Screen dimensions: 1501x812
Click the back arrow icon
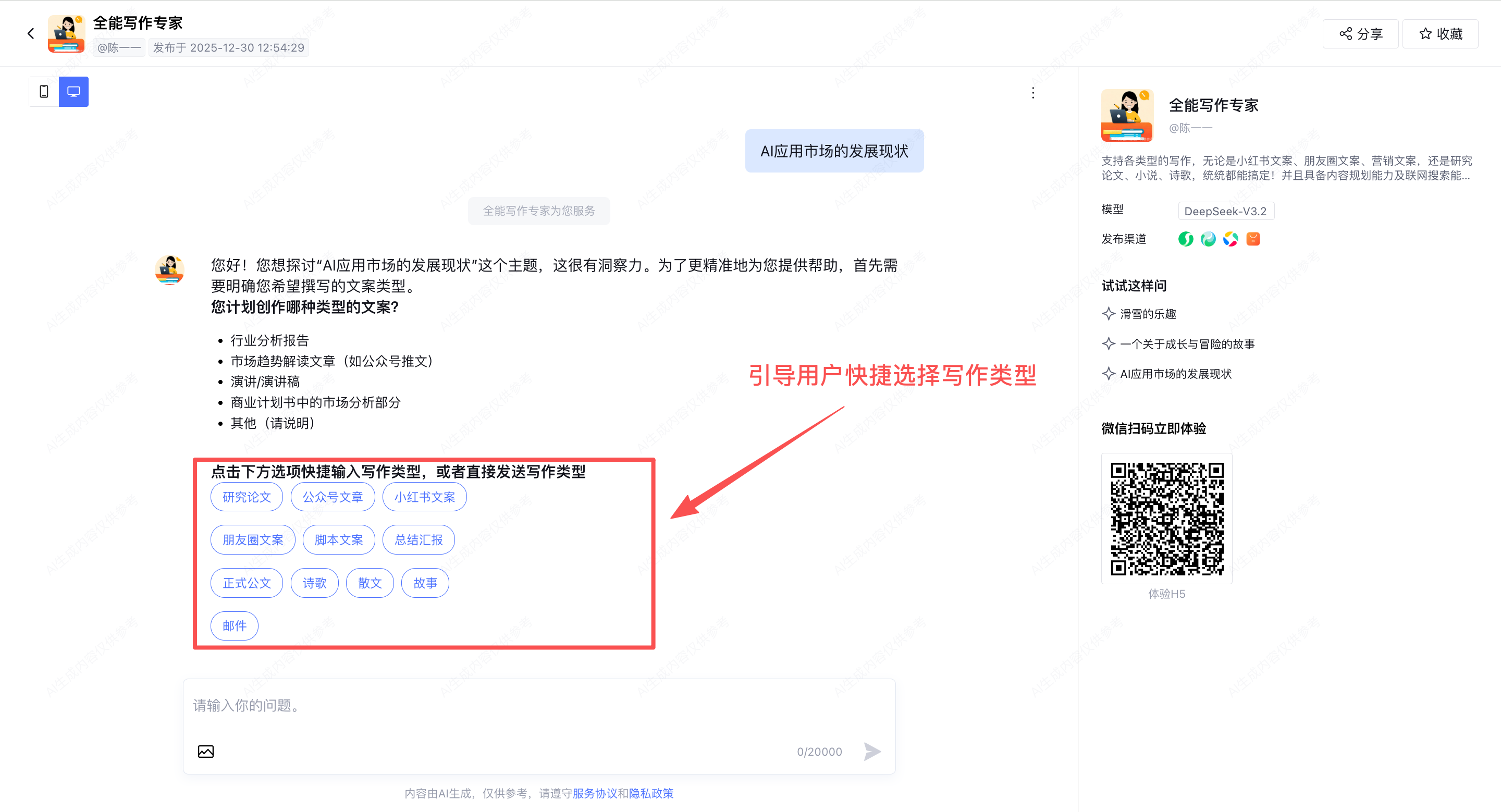31,34
